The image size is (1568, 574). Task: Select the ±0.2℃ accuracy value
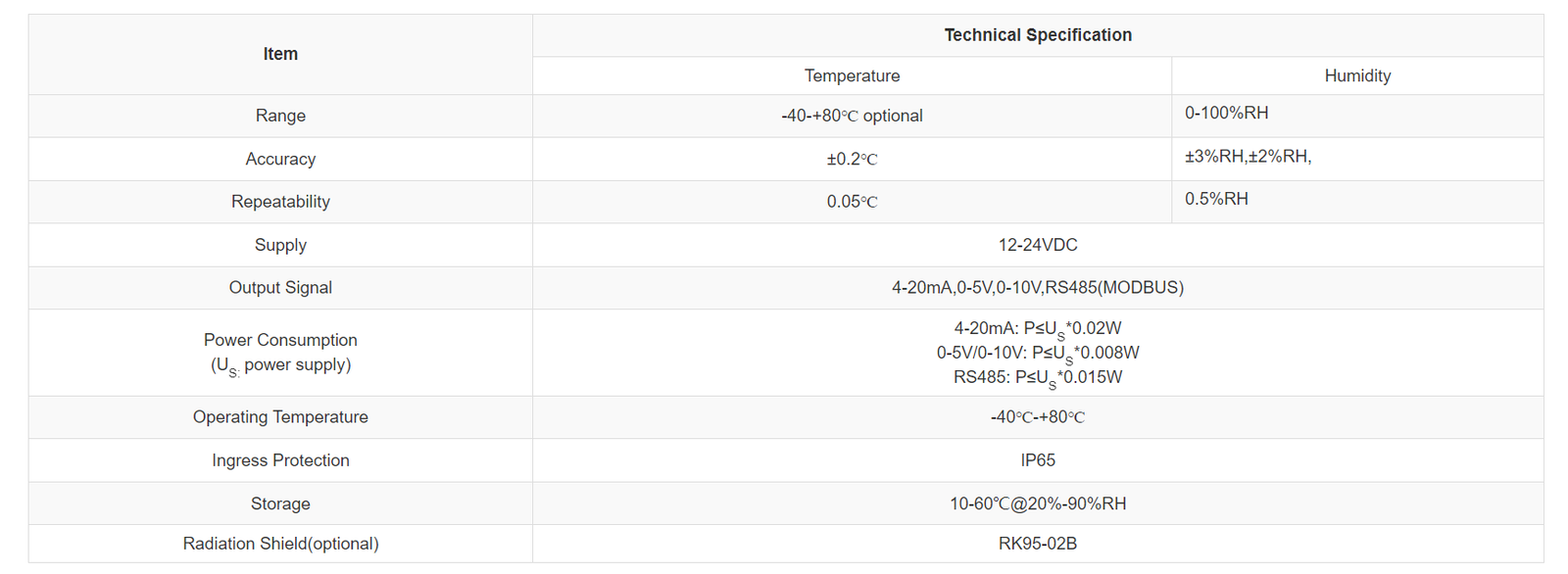click(x=852, y=159)
